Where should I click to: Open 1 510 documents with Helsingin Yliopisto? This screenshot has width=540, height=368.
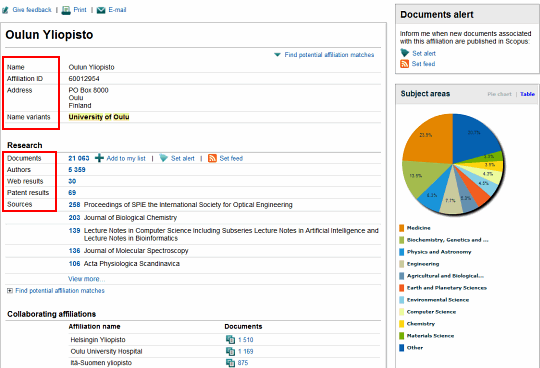(246, 340)
